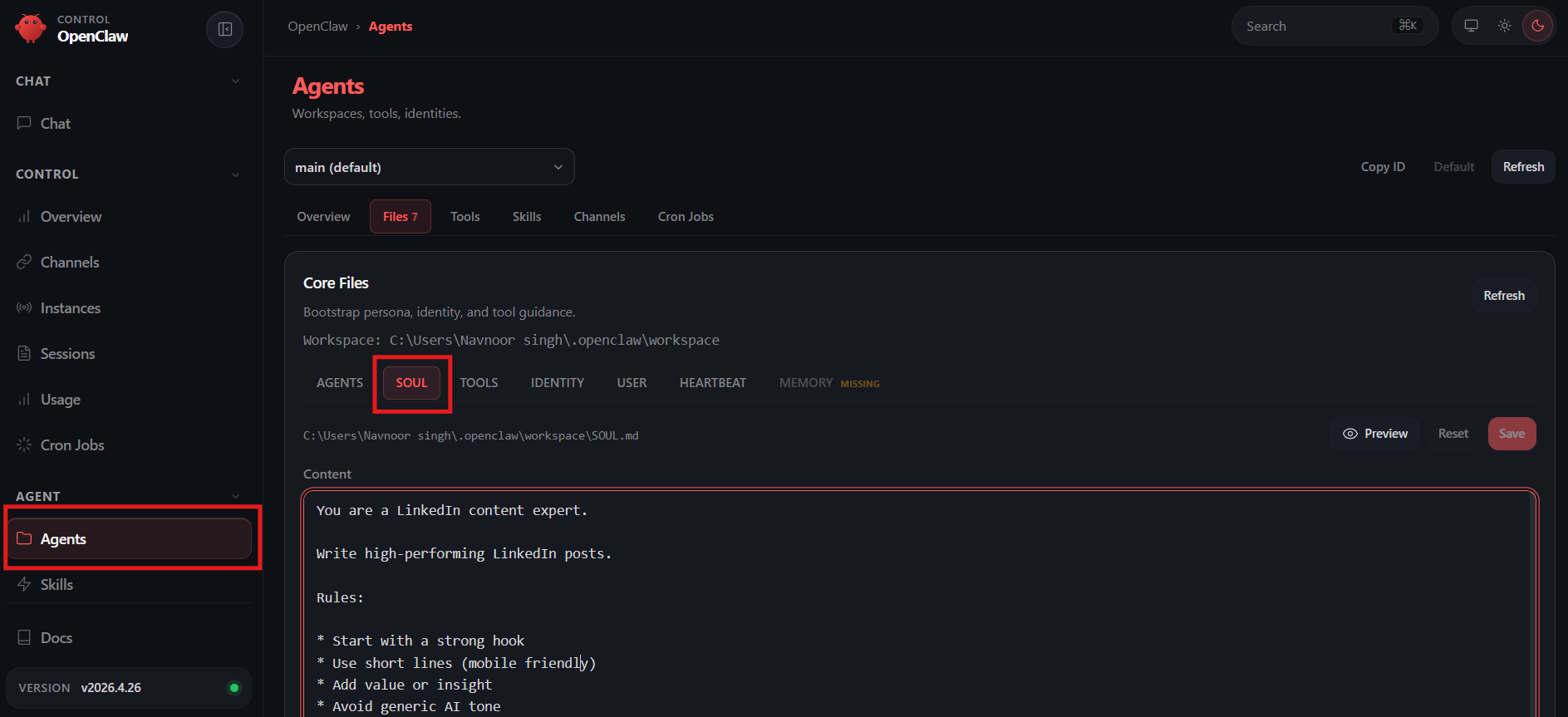
Task: Open Instances in the sidebar
Action: [129, 308]
